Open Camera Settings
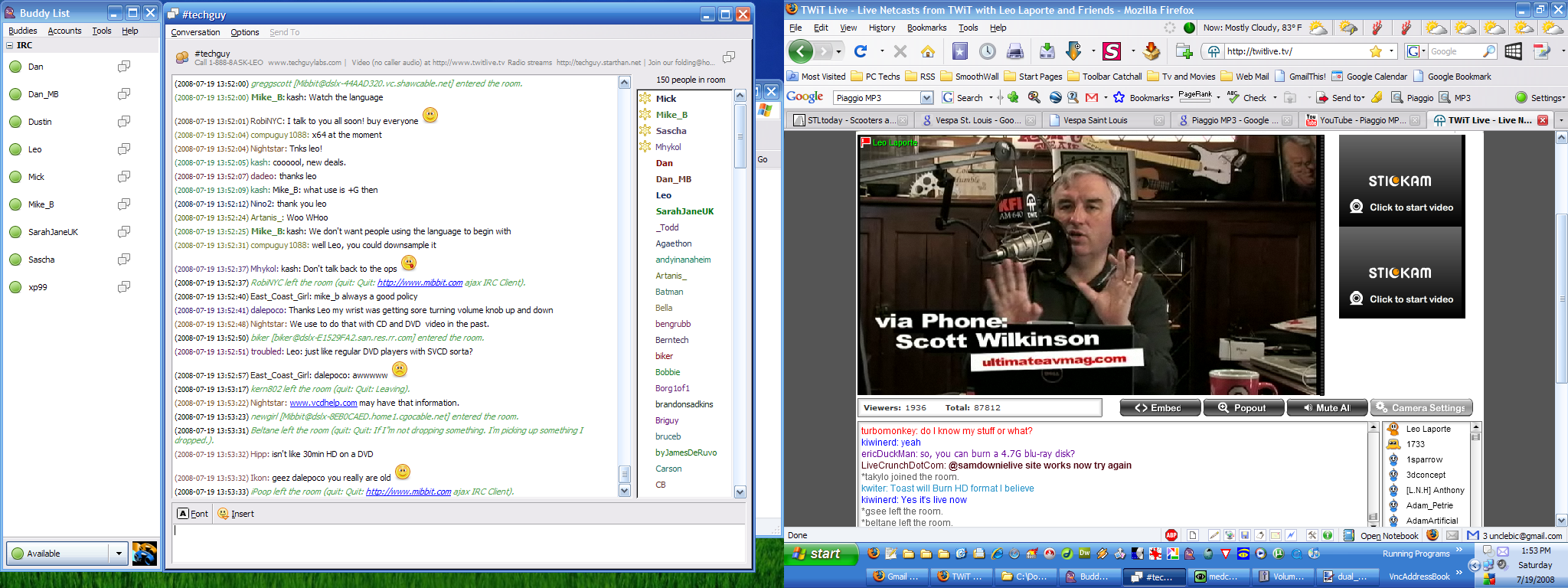This screenshot has width=1568, height=588. pos(1421,407)
